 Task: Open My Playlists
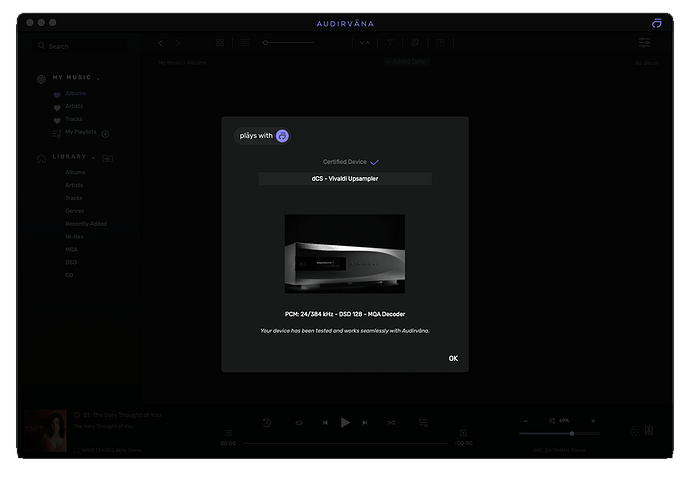81,132
